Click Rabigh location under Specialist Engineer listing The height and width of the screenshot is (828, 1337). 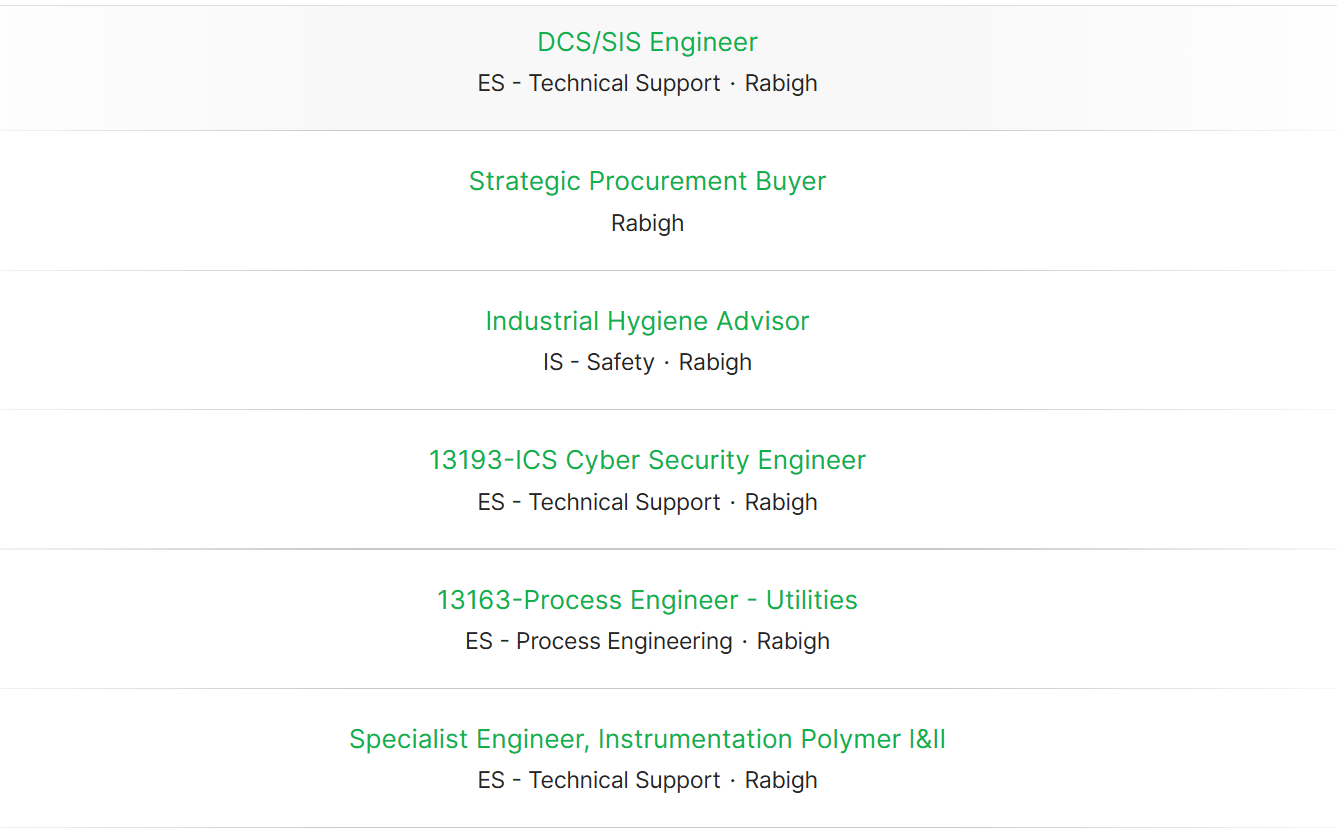click(x=781, y=780)
